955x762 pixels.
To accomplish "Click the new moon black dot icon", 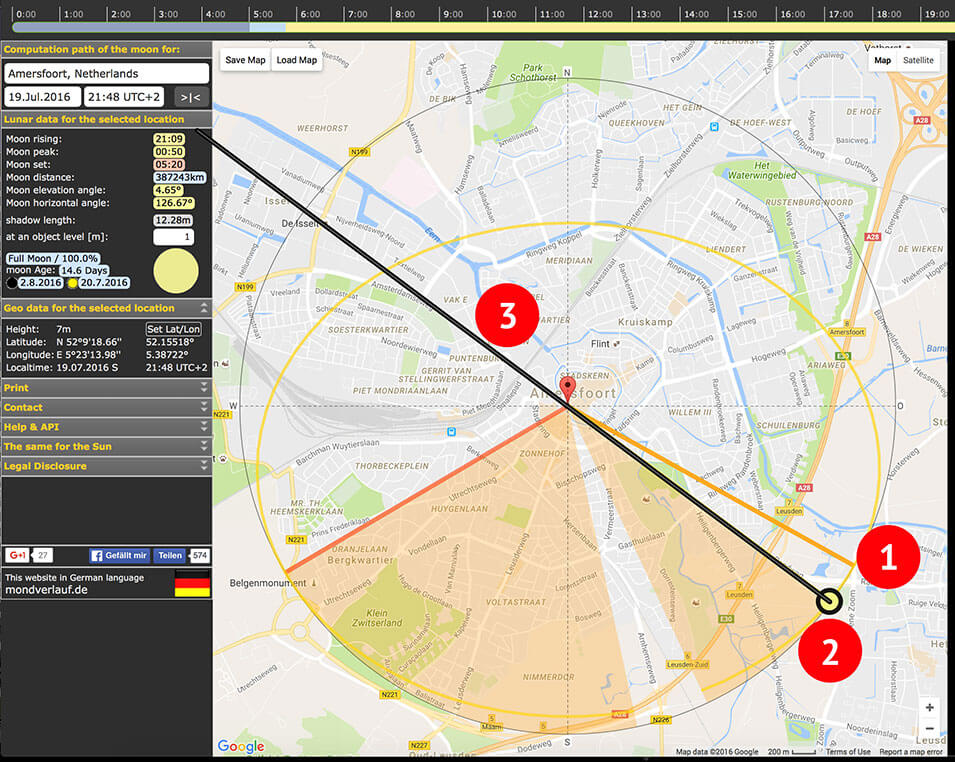I will 12,283.
